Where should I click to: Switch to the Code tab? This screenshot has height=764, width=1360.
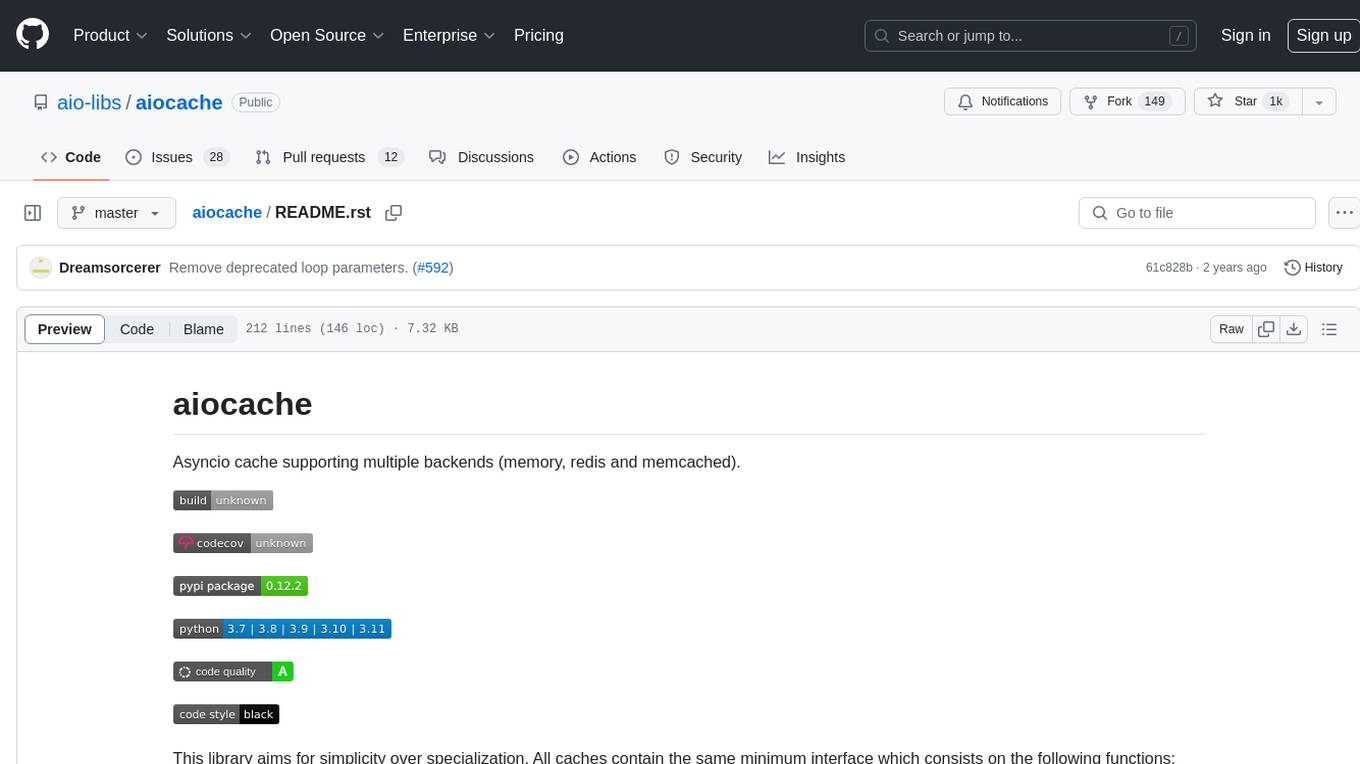pos(71,157)
